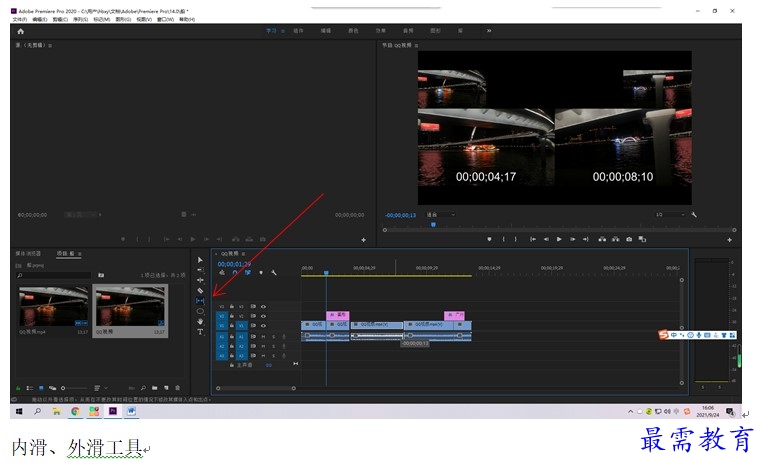Solo track A1 with S button

pyautogui.click(x=274, y=336)
